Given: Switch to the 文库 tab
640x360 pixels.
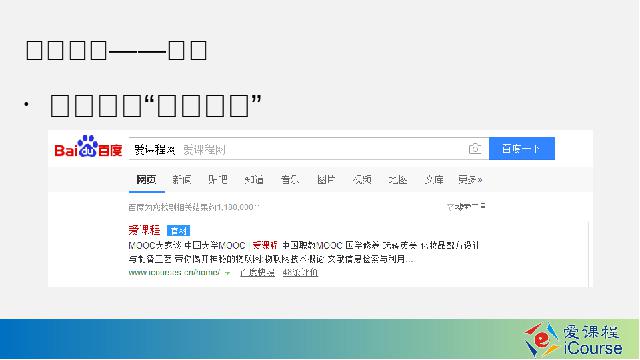Looking at the screenshot, I should [434, 180].
